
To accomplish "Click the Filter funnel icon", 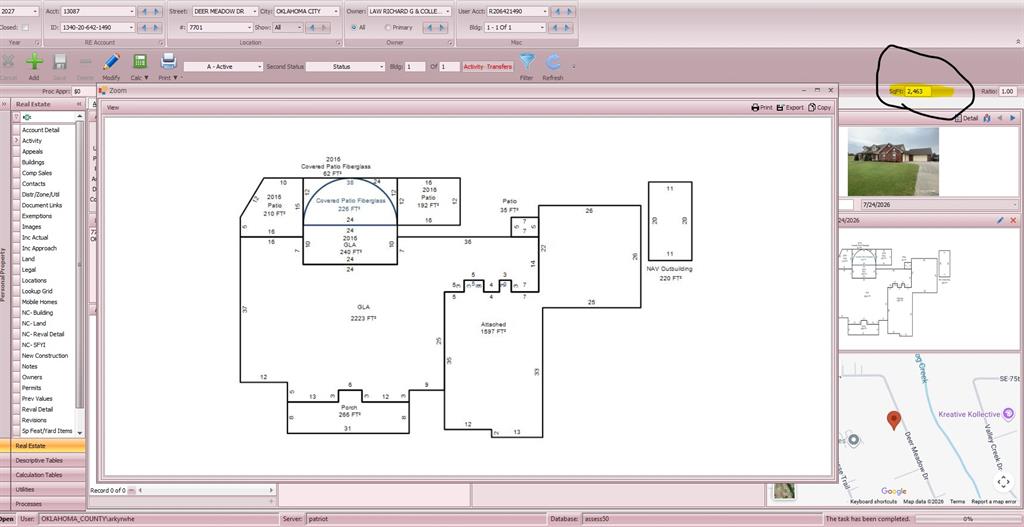I will (526, 62).
